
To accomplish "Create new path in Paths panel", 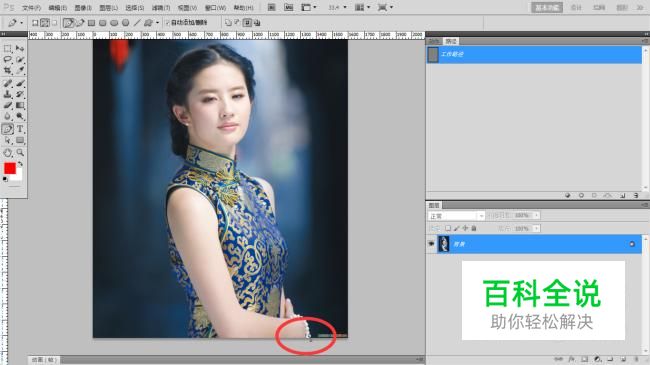I will coord(623,195).
